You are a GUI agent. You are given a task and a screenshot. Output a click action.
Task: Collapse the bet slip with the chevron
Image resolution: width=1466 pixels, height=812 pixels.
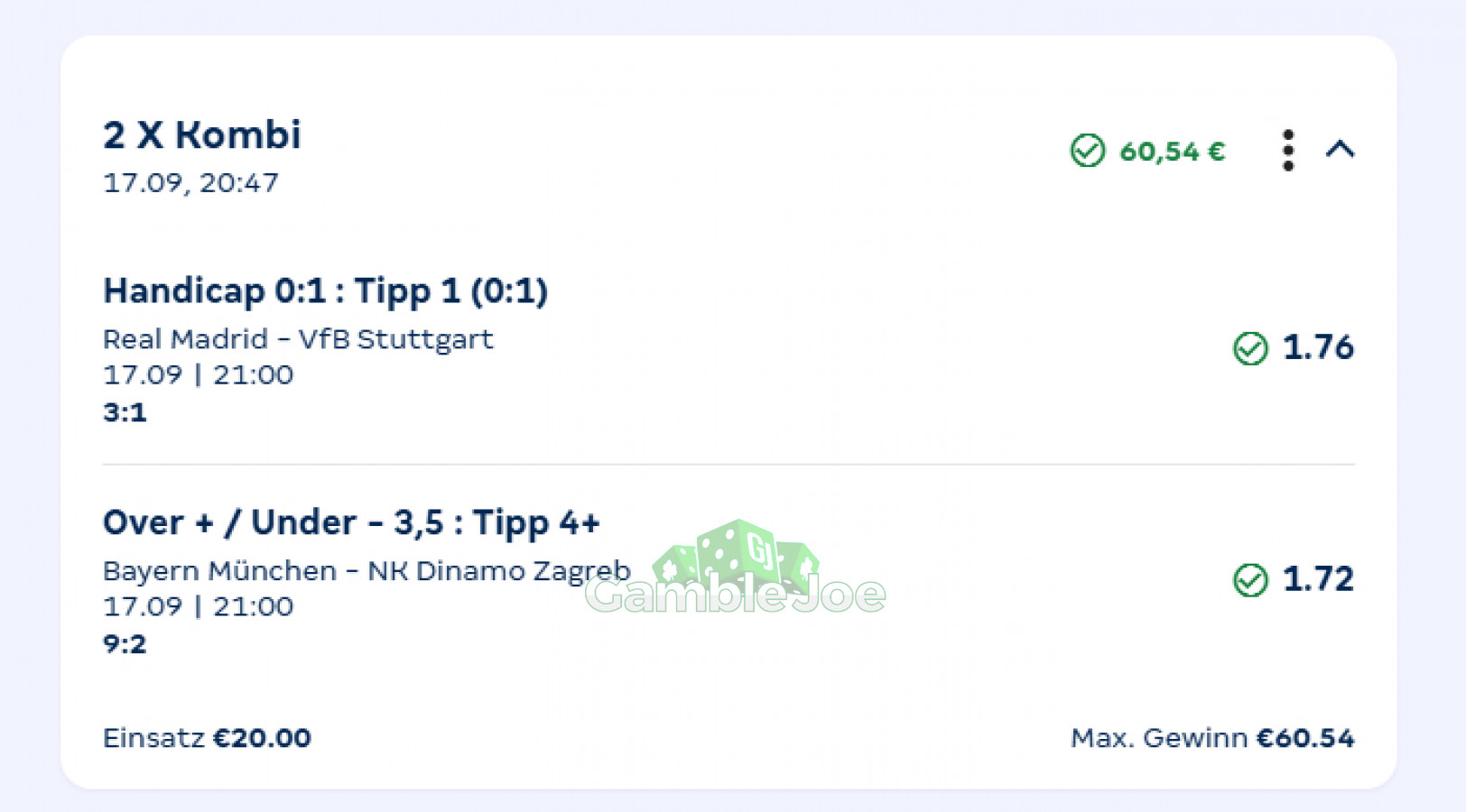pos(1341,149)
